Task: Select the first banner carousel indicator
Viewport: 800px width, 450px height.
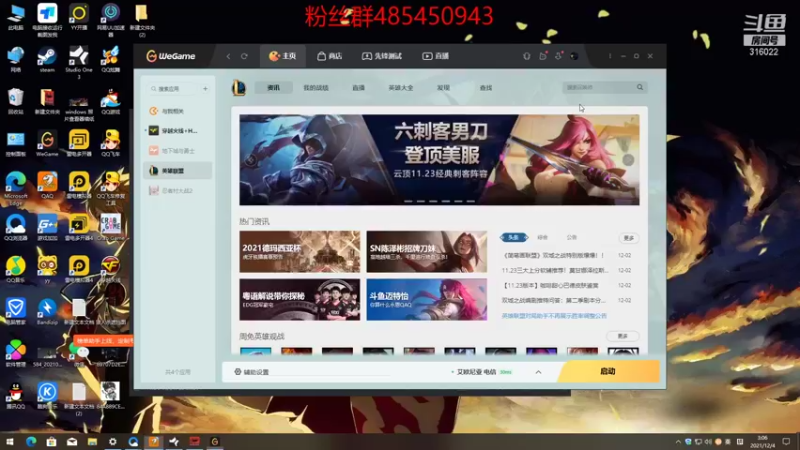Action: coord(408,202)
